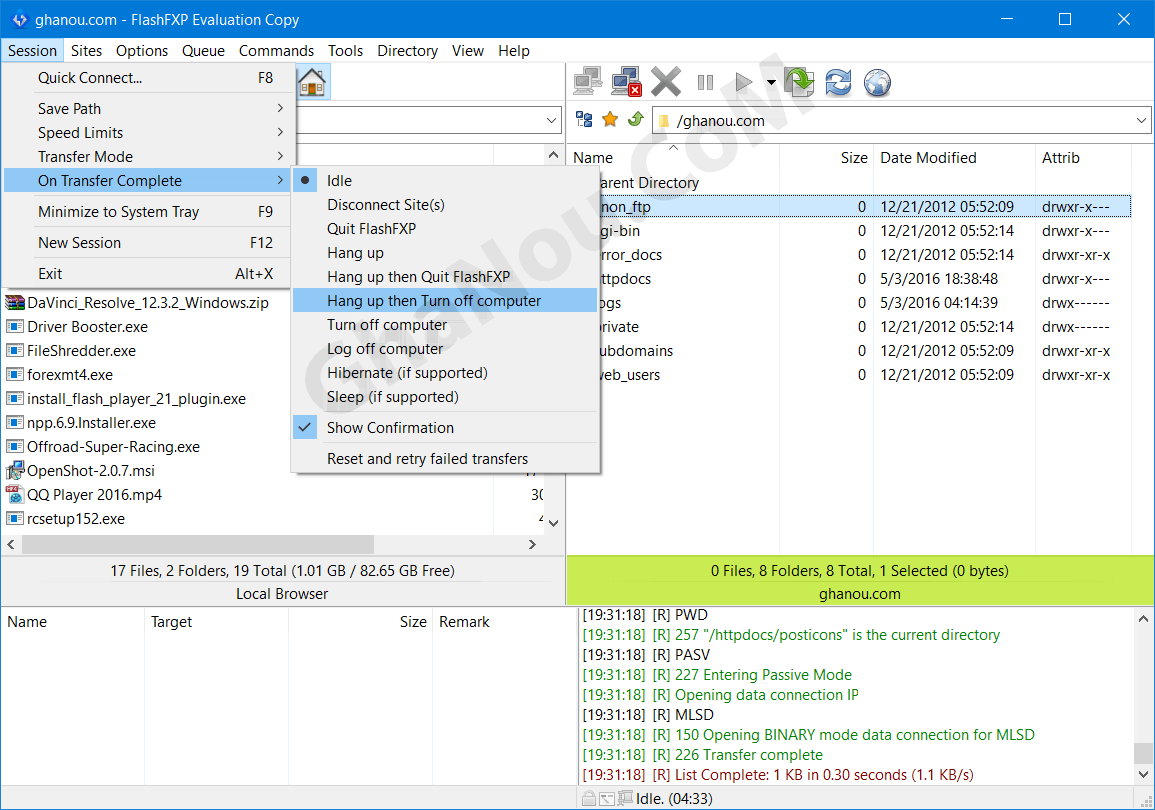The width and height of the screenshot is (1155, 810).
Task: Click the OpenShot-2.0.7.msi installer icon
Action: [x=15, y=471]
